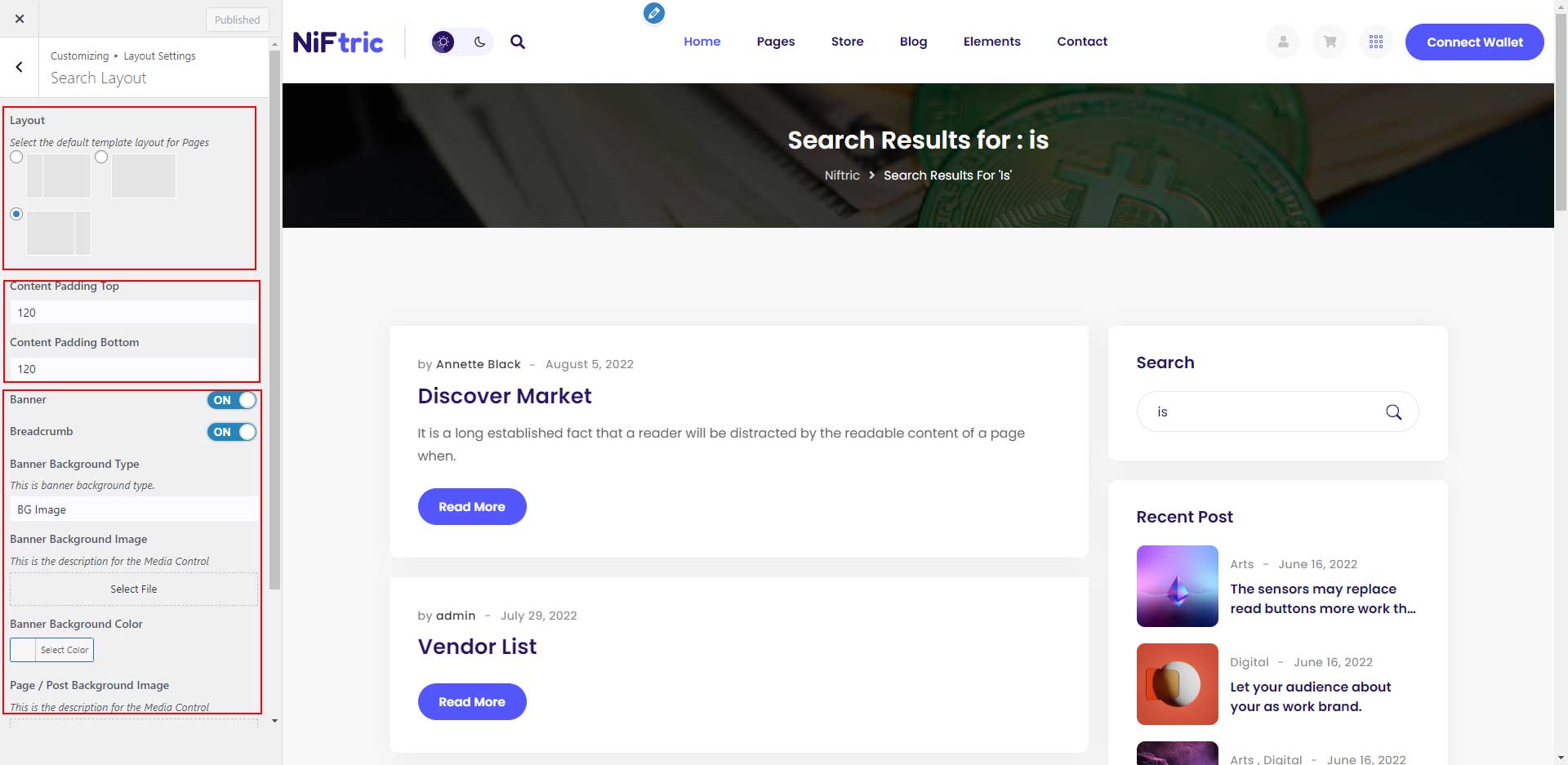Image resolution: width=1568 pixels, height=765 pixels.
Task: Click the 'August 5, 2022' post date
Action: click(590, 364)
